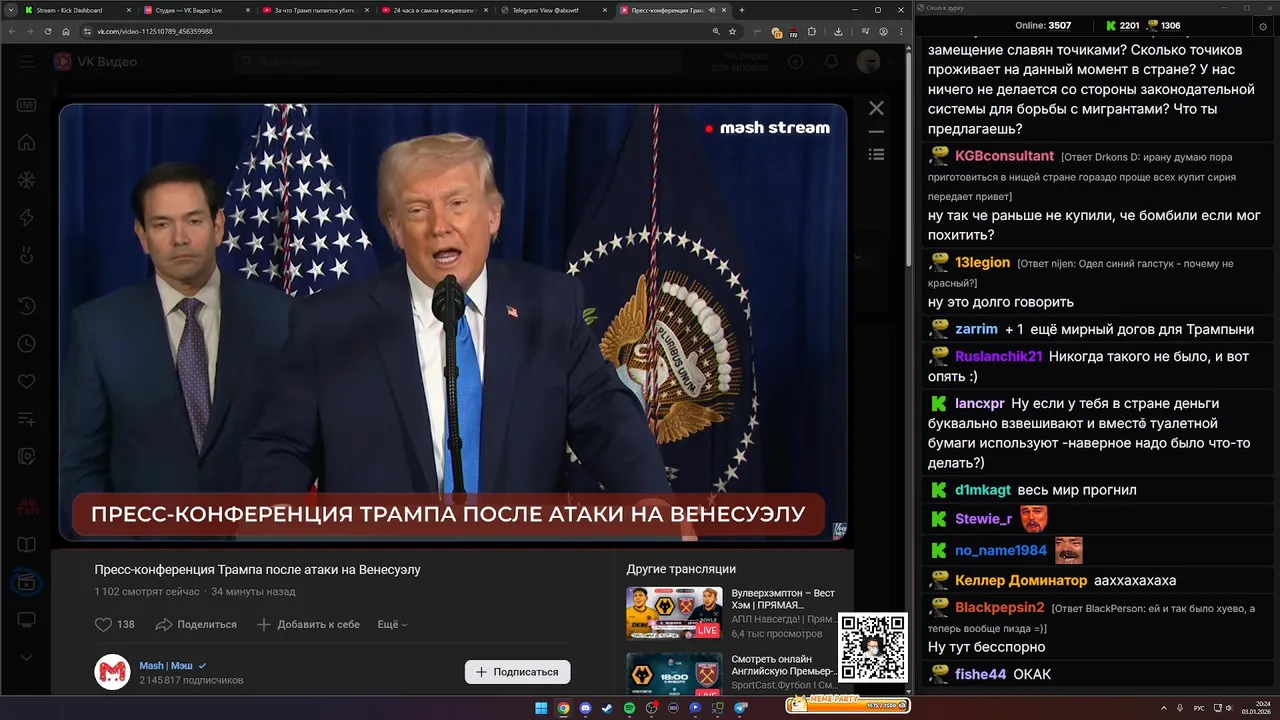The image size is (1280, 720).
Task: Open the zoom magnifier icon in address bar
Action: (x=716, y=31)
